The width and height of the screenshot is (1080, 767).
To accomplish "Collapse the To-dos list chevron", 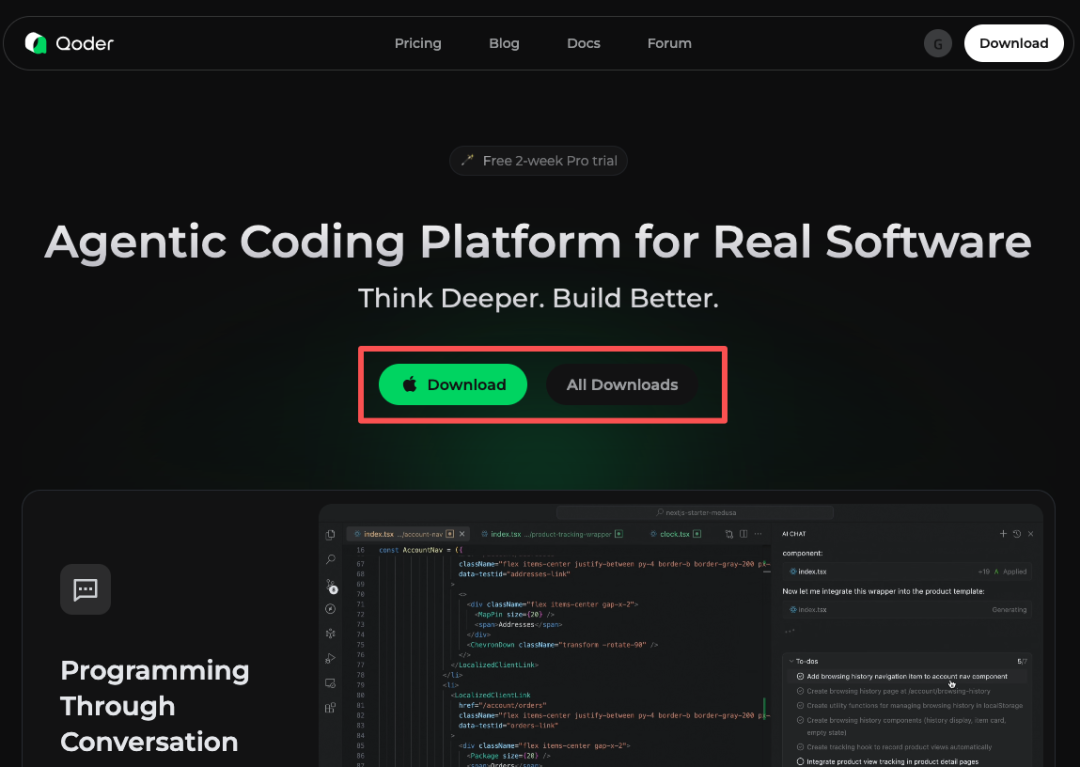I will pyautogui.click(x=791, y=661).
